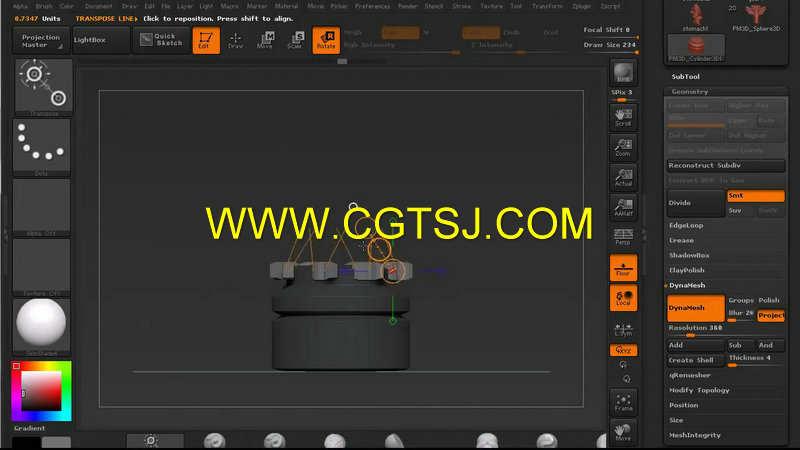Open the Alpha menu
Image resolution: width=800 pixels, height=450 pixels.
pos(20,7)
